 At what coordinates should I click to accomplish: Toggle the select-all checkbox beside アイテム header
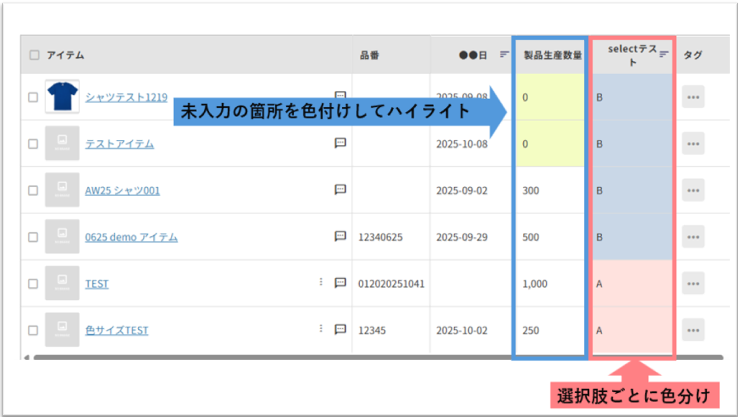(35, 55)
